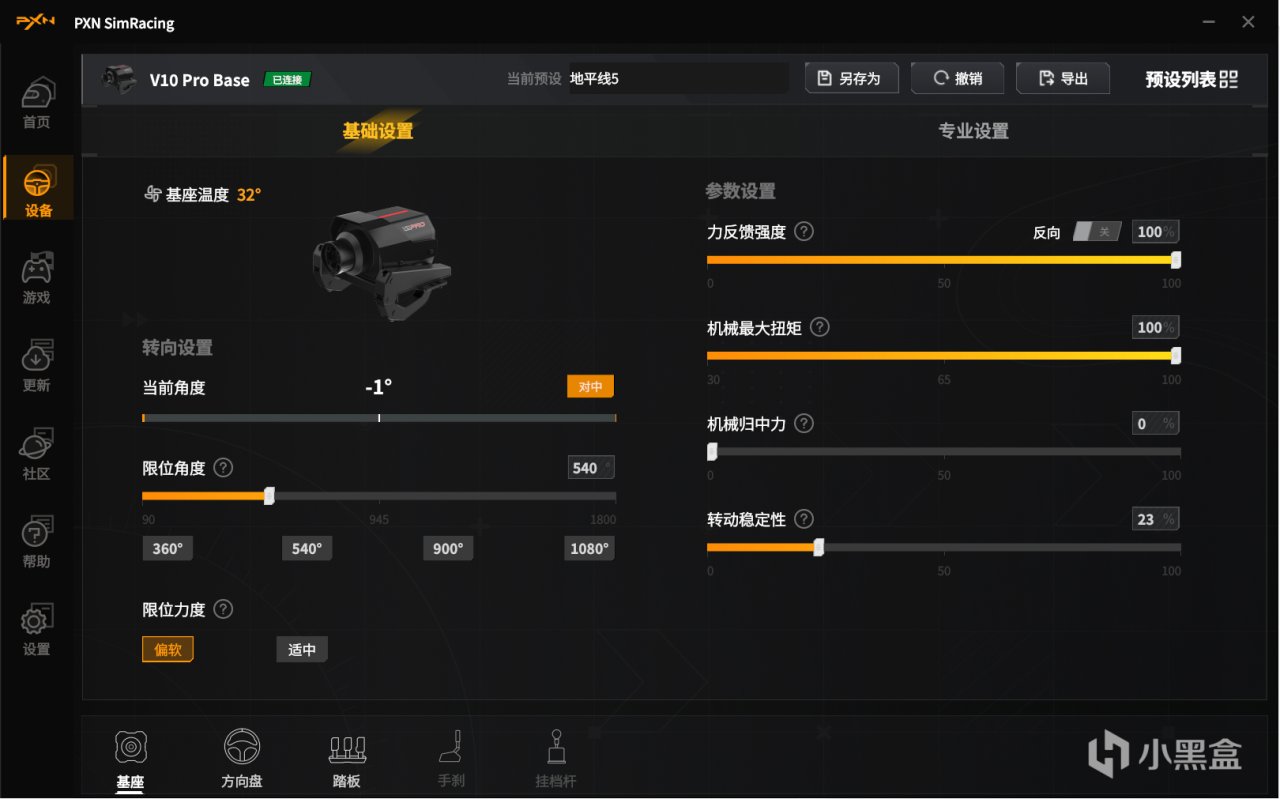This screenshot has width=1280, height=799.
Task: Click the 另存为 save-as button
Action: tap(852, 78)
